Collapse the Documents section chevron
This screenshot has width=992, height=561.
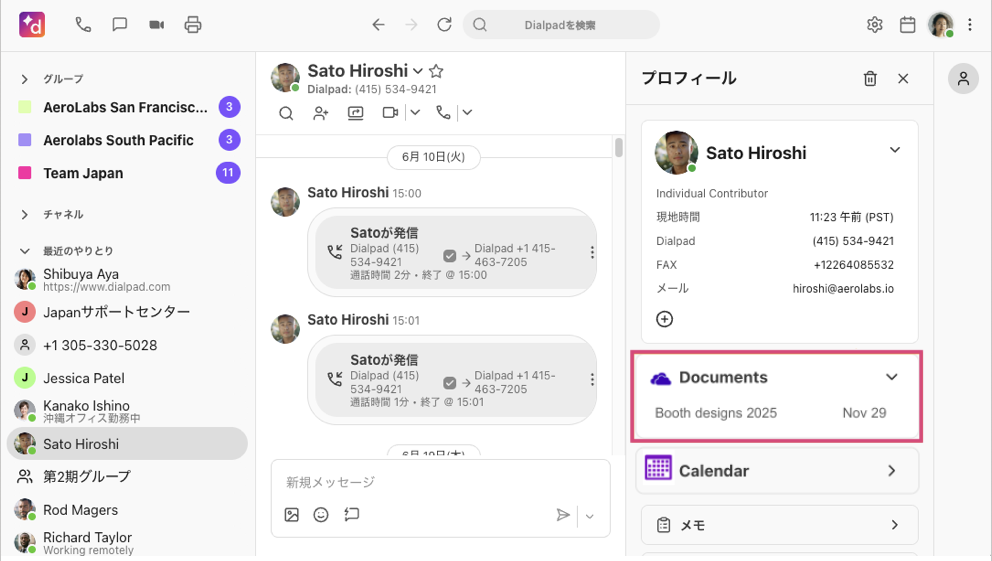point(891,377)
